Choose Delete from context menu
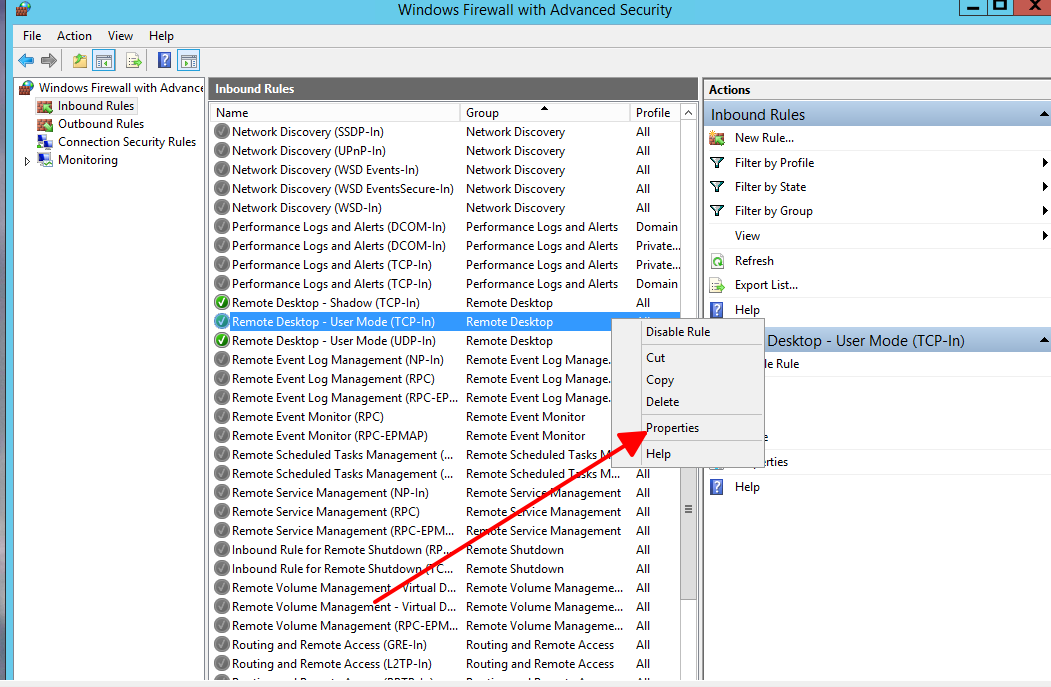The width and height of the screenshot is (1051, 687). [688, 402]
